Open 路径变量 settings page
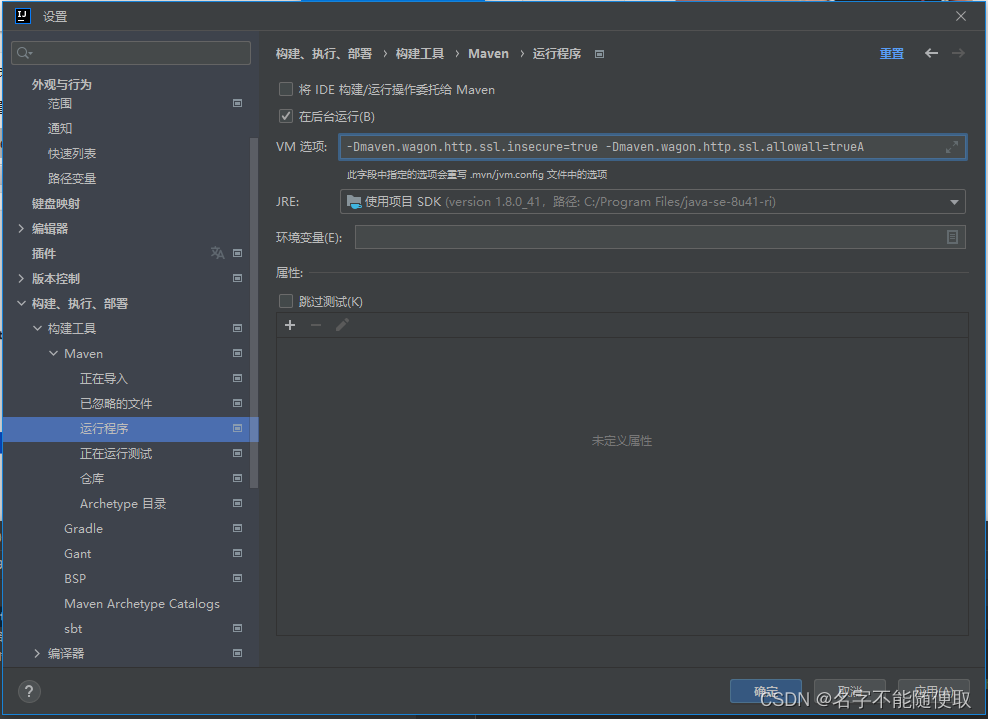The height and width of the screenshot is (719, 988). [x=72, y=178]
